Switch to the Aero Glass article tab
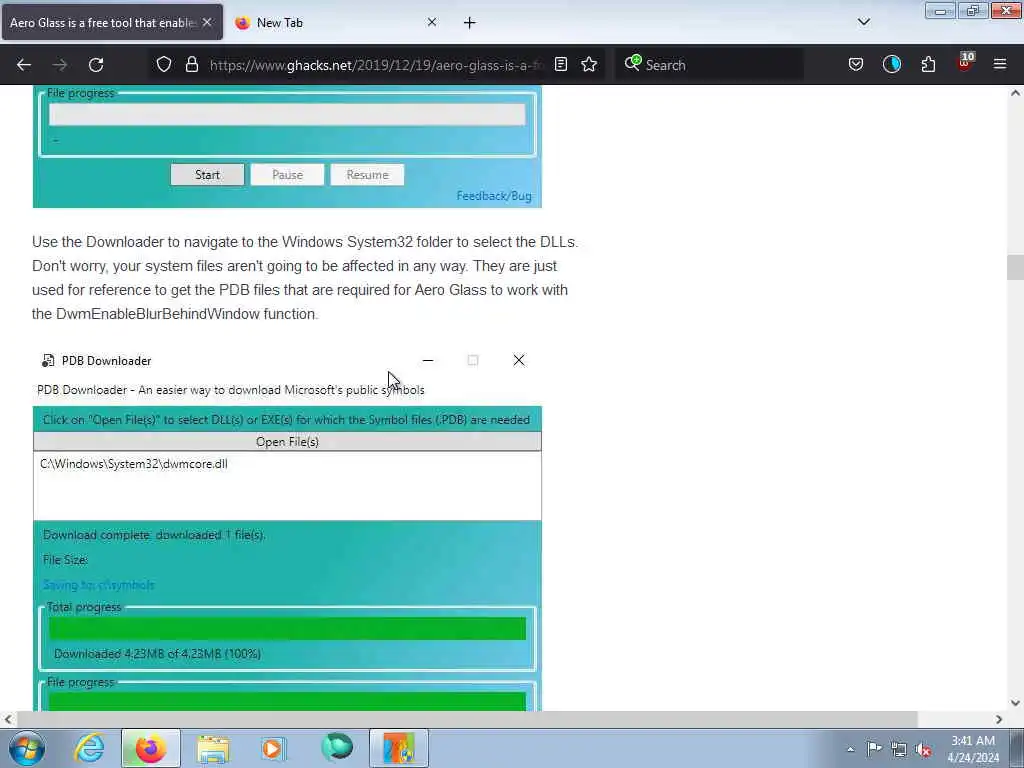This screenshot has height=768, width=1024. 112,22
